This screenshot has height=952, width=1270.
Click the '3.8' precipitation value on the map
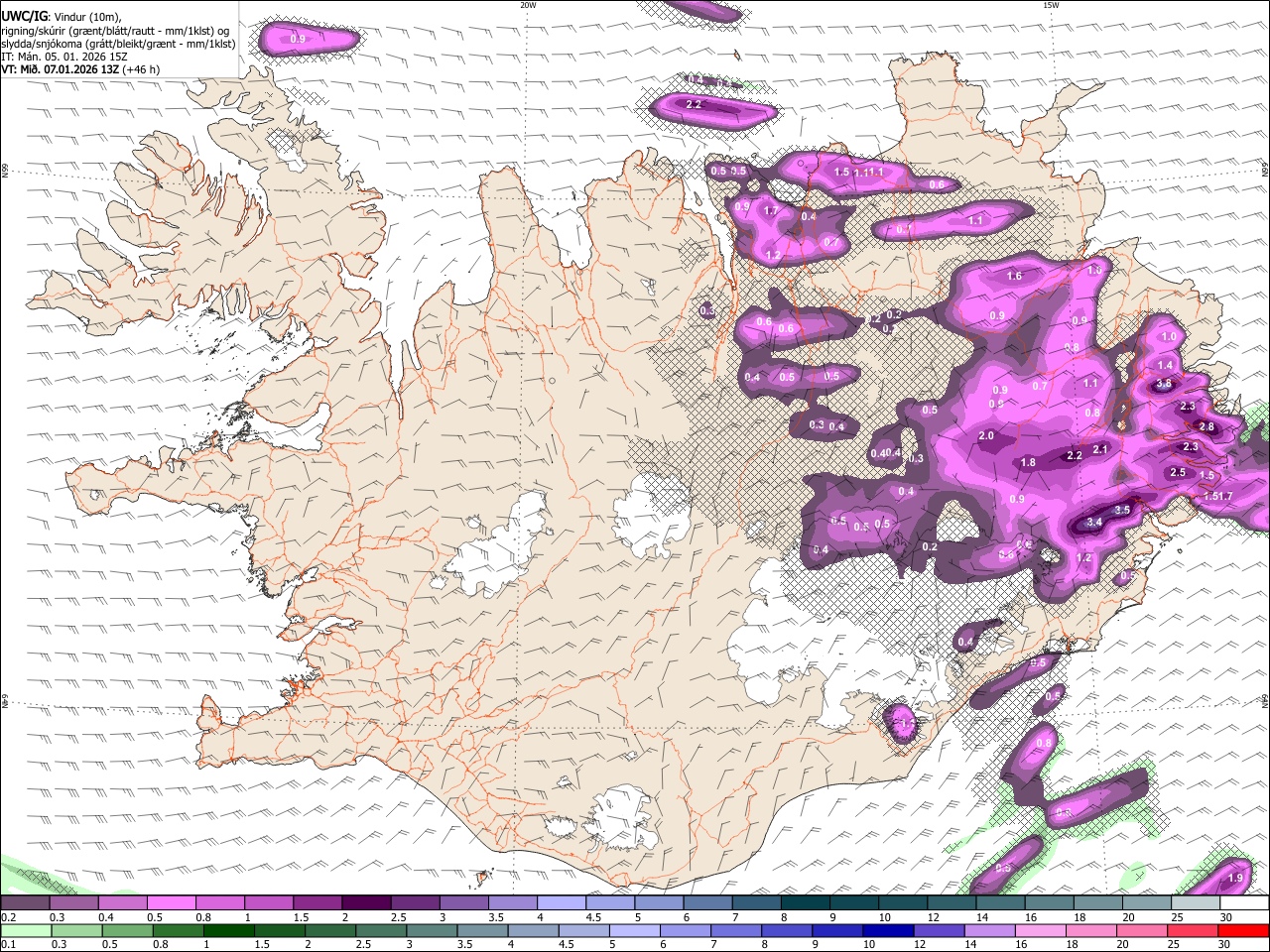coord(1164,384)
